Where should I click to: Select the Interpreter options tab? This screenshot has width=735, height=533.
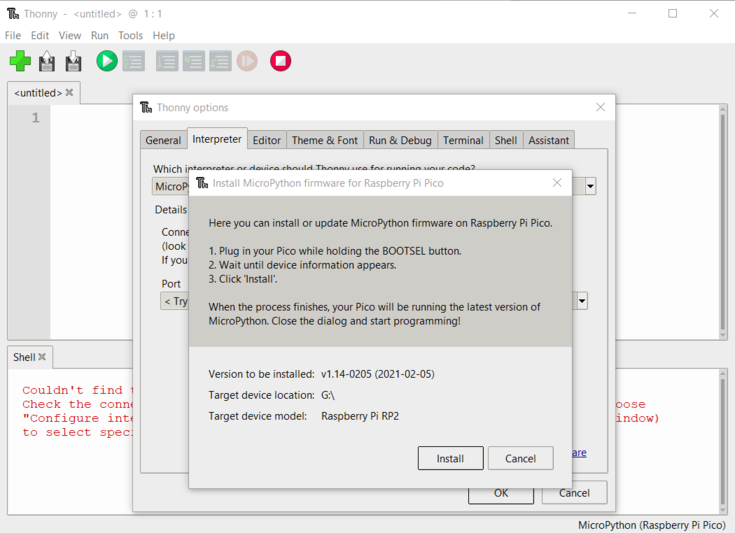pyautogui.click(x=217, y=139)
